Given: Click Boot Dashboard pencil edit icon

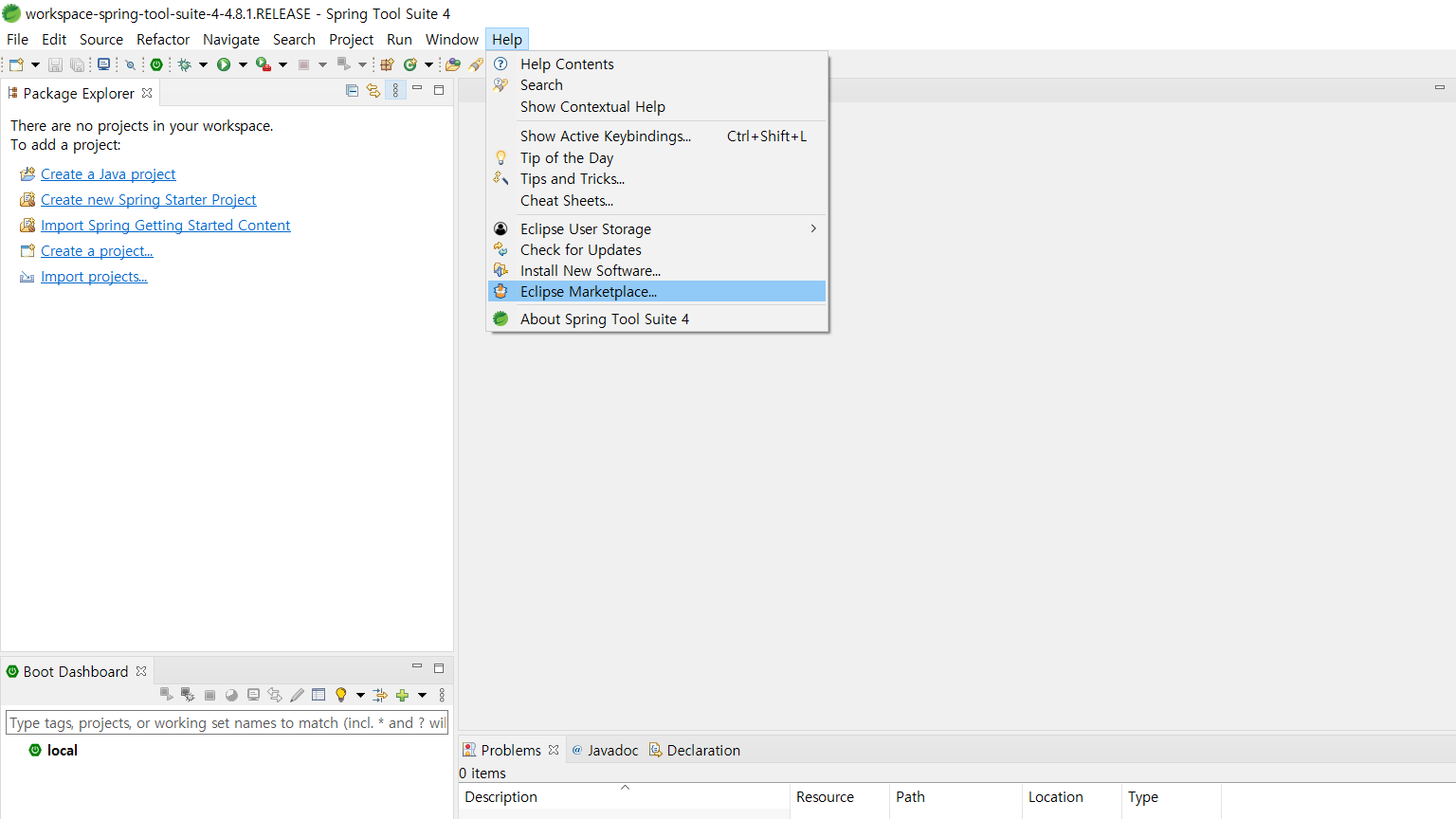Looking at the screenshot, I should coord(297,695).
